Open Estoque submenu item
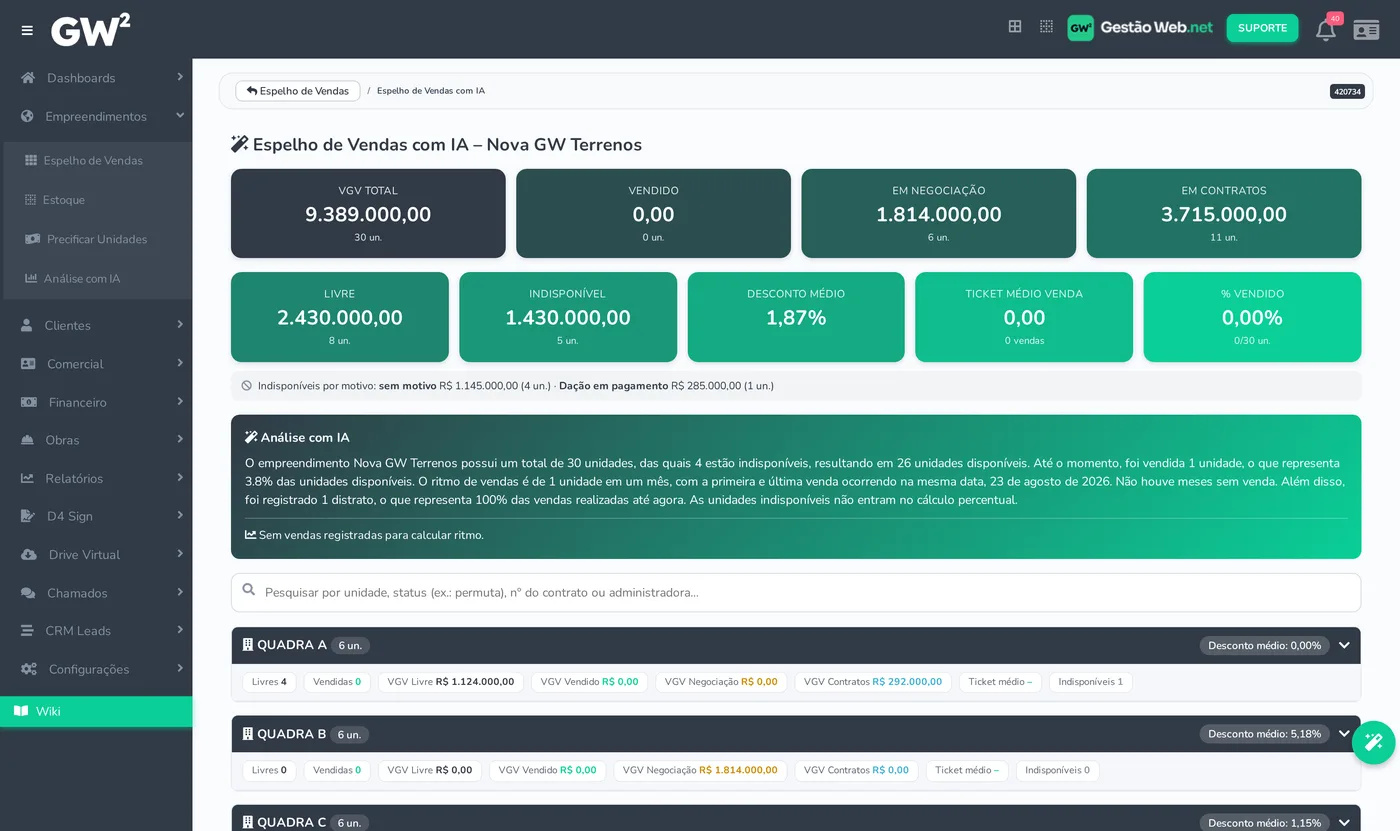Image resolution: width=1400 pixels, height=831 pixels. [x=96, y=200]
